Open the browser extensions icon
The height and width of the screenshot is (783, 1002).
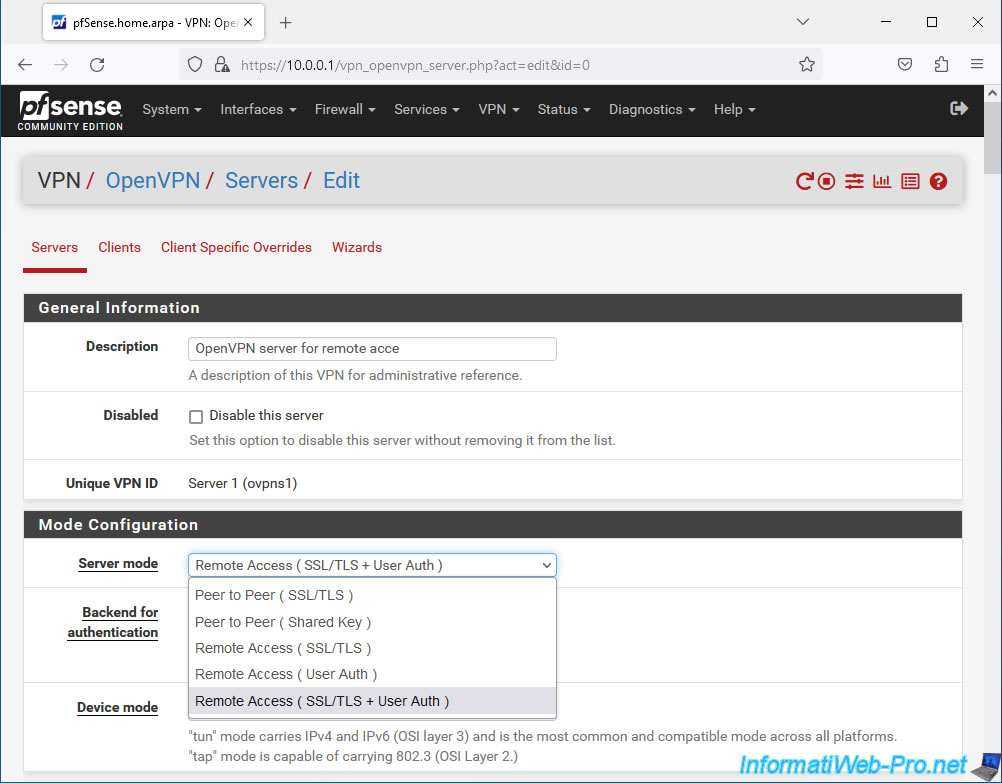tap(941, 65)
